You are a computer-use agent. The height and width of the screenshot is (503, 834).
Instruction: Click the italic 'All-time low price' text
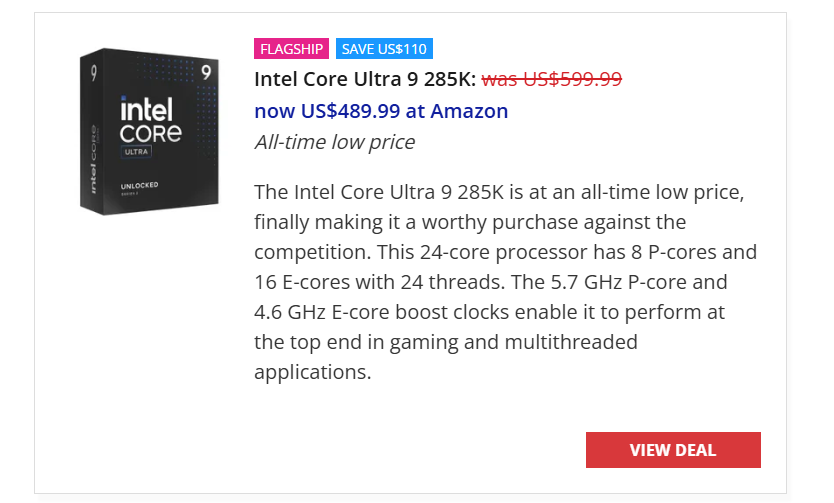point(334,142)
